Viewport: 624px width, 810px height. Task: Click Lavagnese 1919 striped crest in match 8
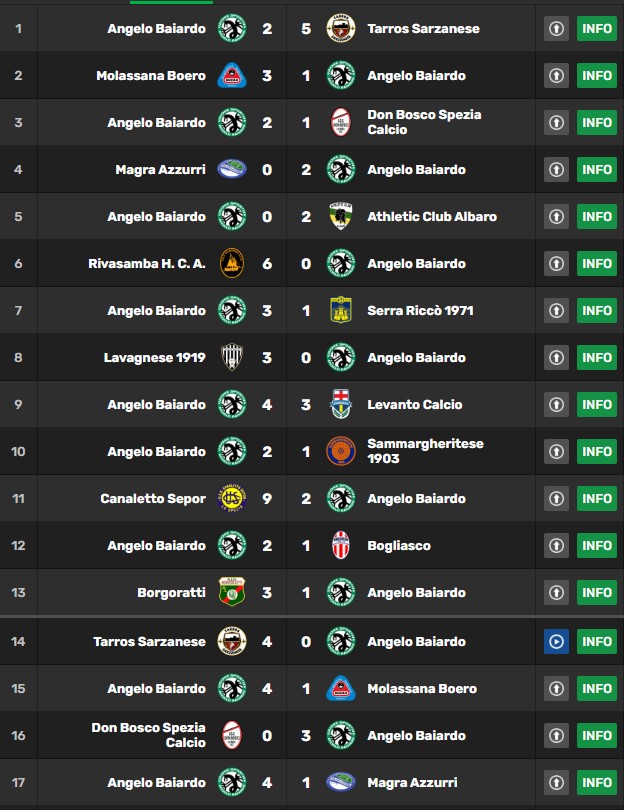tap(231, 357)
